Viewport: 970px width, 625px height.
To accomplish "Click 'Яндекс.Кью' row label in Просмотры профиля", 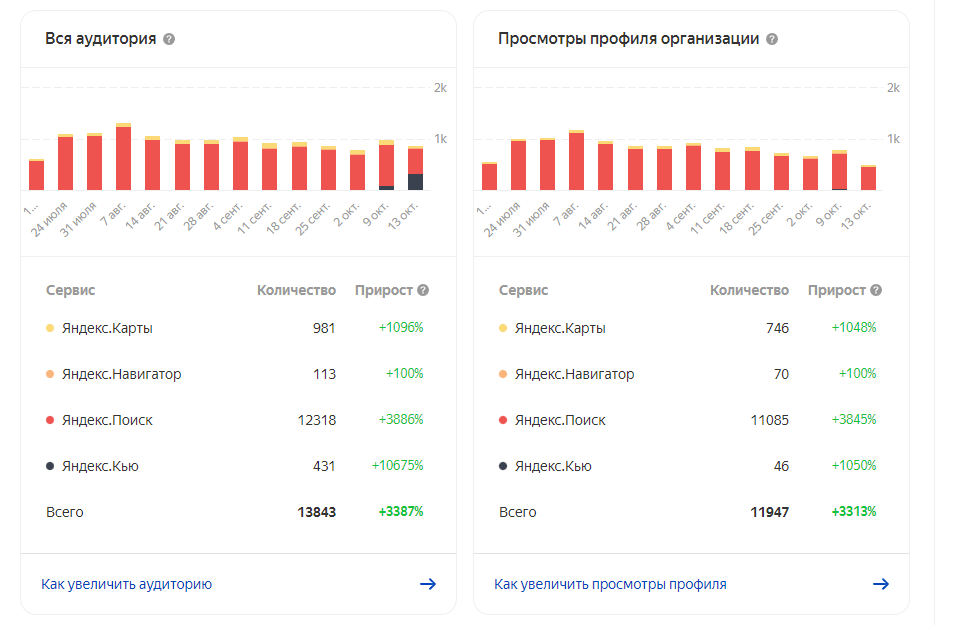I will [x=553, y=466].
